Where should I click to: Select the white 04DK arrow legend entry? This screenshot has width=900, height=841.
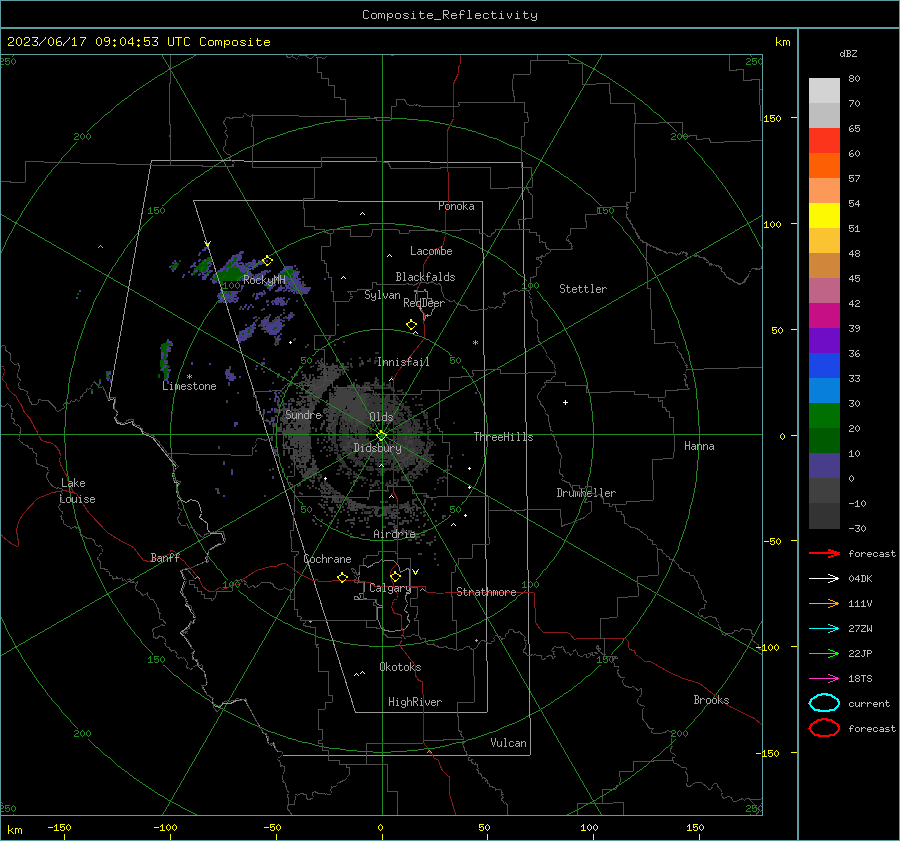[x=824, y=578]
